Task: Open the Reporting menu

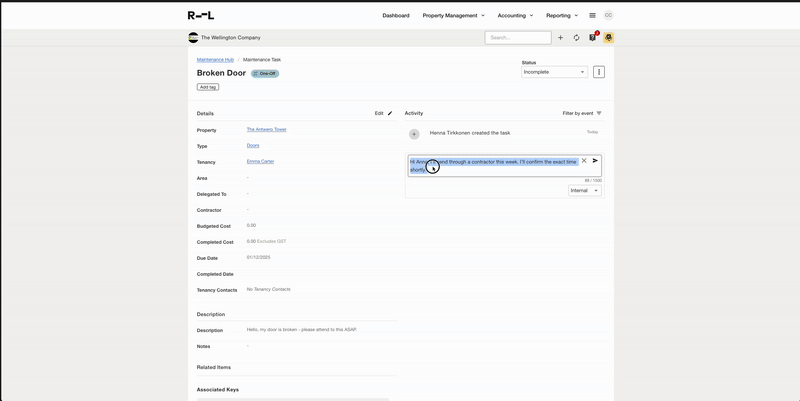Action: click(x=562, y=15)
